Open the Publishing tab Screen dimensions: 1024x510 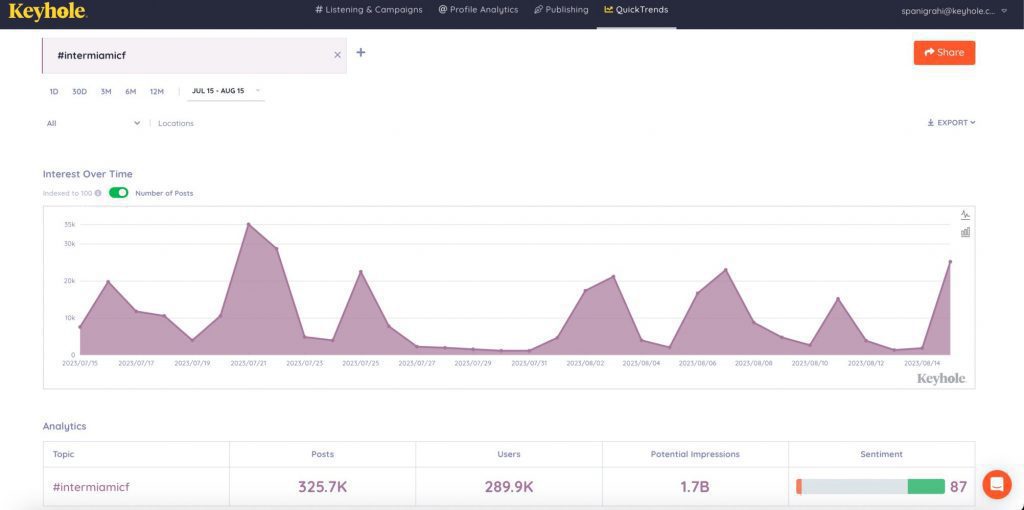pos(561,10)
